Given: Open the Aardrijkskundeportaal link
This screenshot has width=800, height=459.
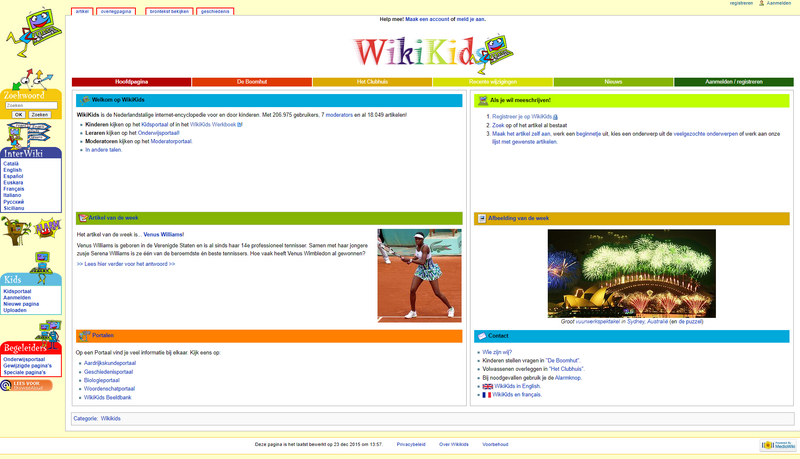Looking at the screenshot, I should coord(110,363).
